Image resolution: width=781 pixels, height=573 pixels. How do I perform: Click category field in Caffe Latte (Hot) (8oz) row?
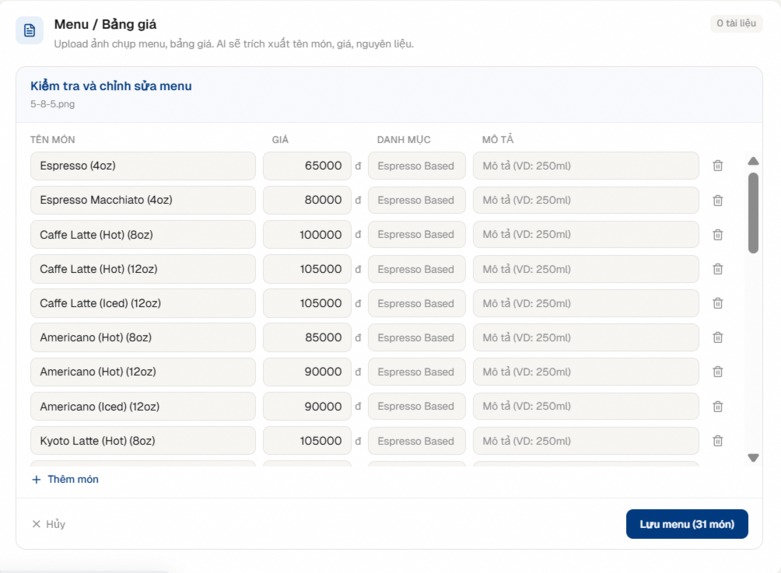pyautogui.click(x=417, y=234)
